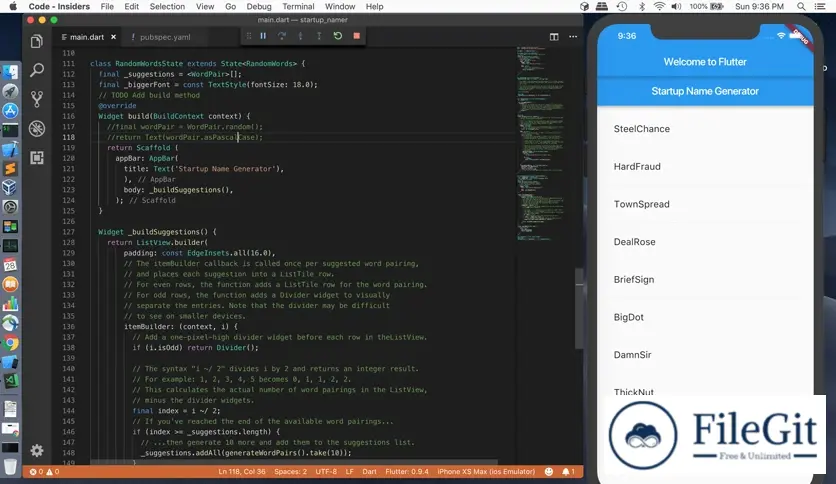Open the Source Control view
This screenshot has width=836, height=484.
point(37,99)
